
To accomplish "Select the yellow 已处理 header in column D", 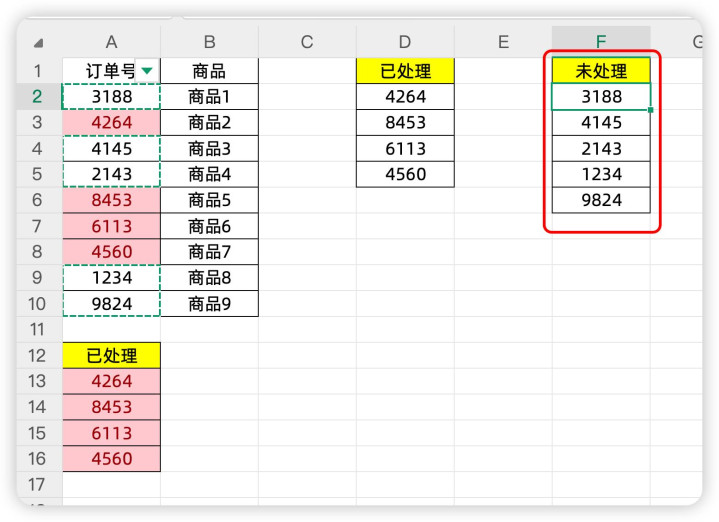I will tap(405, 71).
